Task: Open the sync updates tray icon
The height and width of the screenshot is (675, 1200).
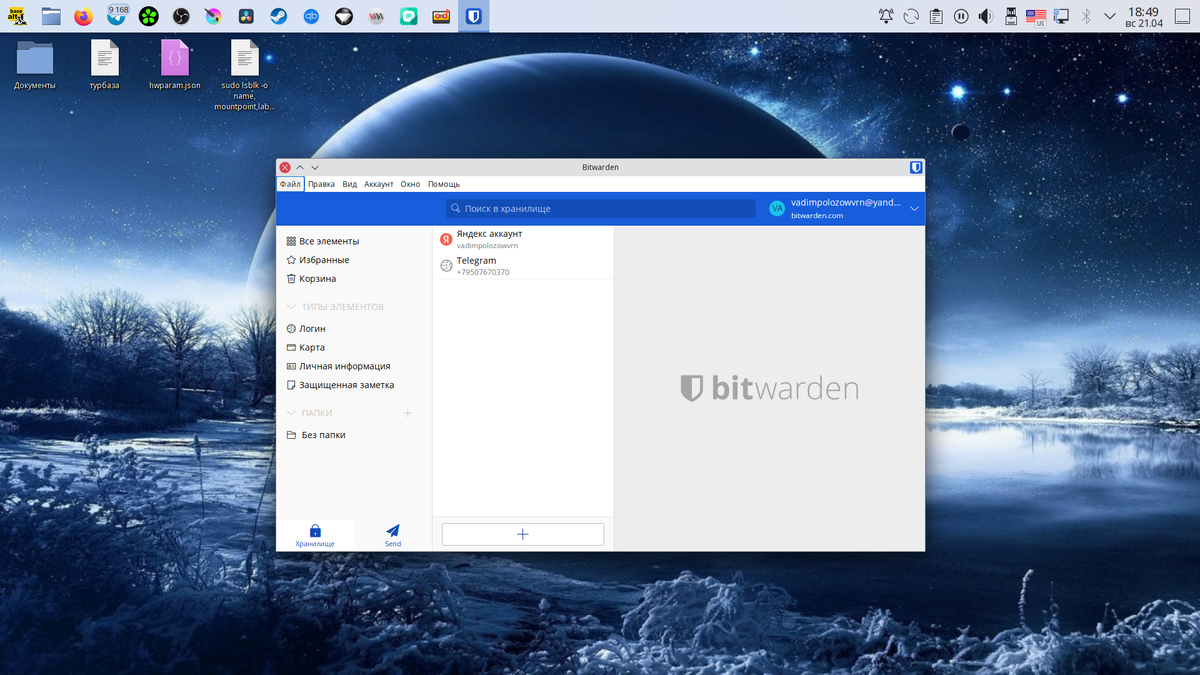Action: coord(911,16)
